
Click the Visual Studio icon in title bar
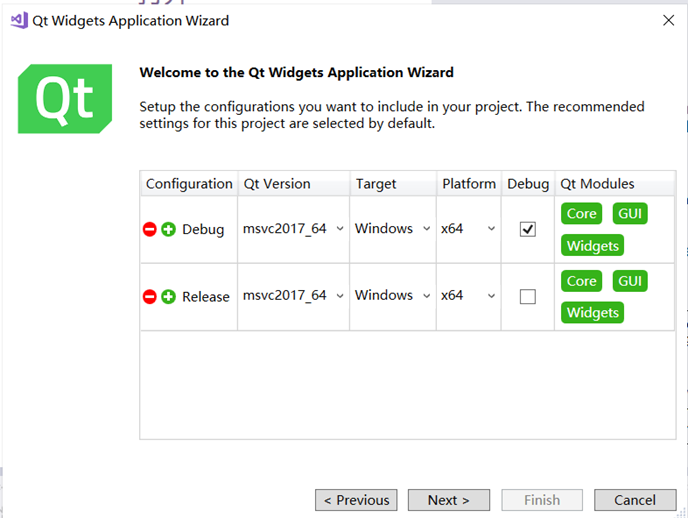point(19,21)
